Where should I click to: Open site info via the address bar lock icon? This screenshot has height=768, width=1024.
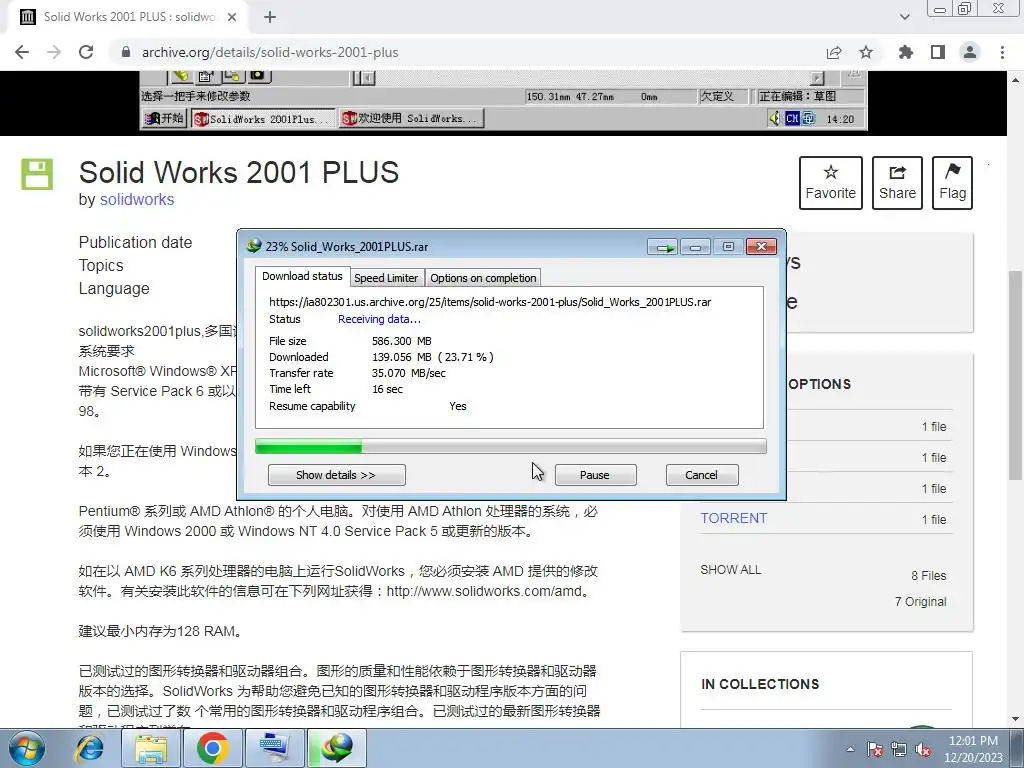(x=126, y=52)
